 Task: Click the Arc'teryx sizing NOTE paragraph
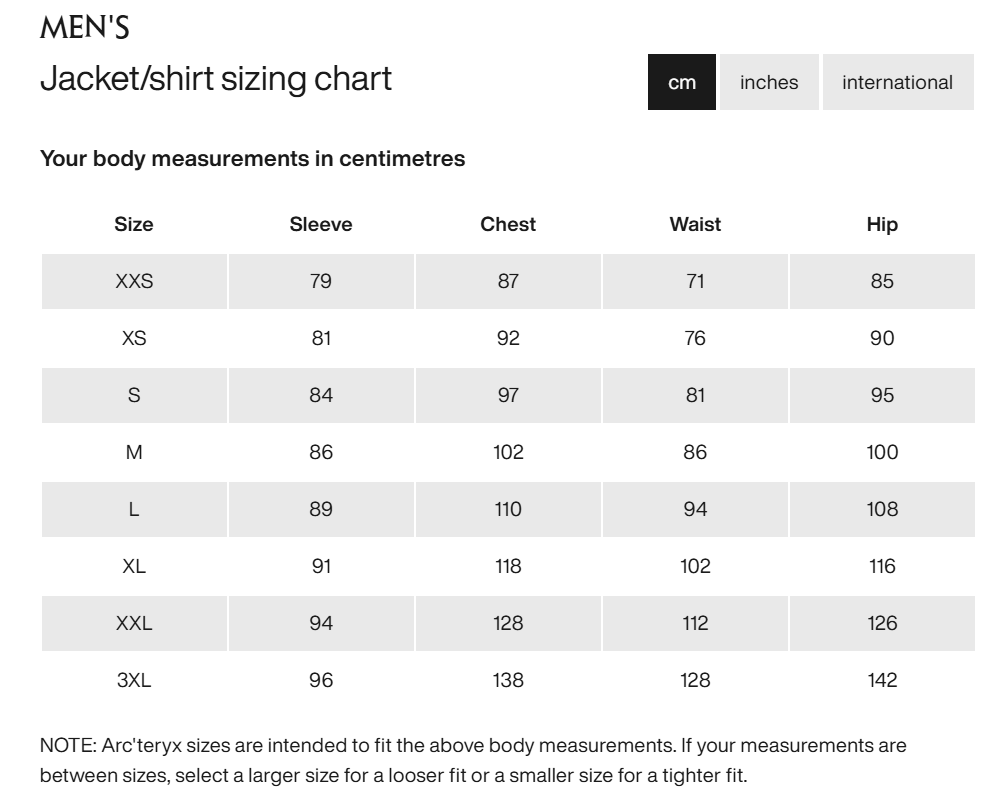pyautogui.click(x=472, y=760)
